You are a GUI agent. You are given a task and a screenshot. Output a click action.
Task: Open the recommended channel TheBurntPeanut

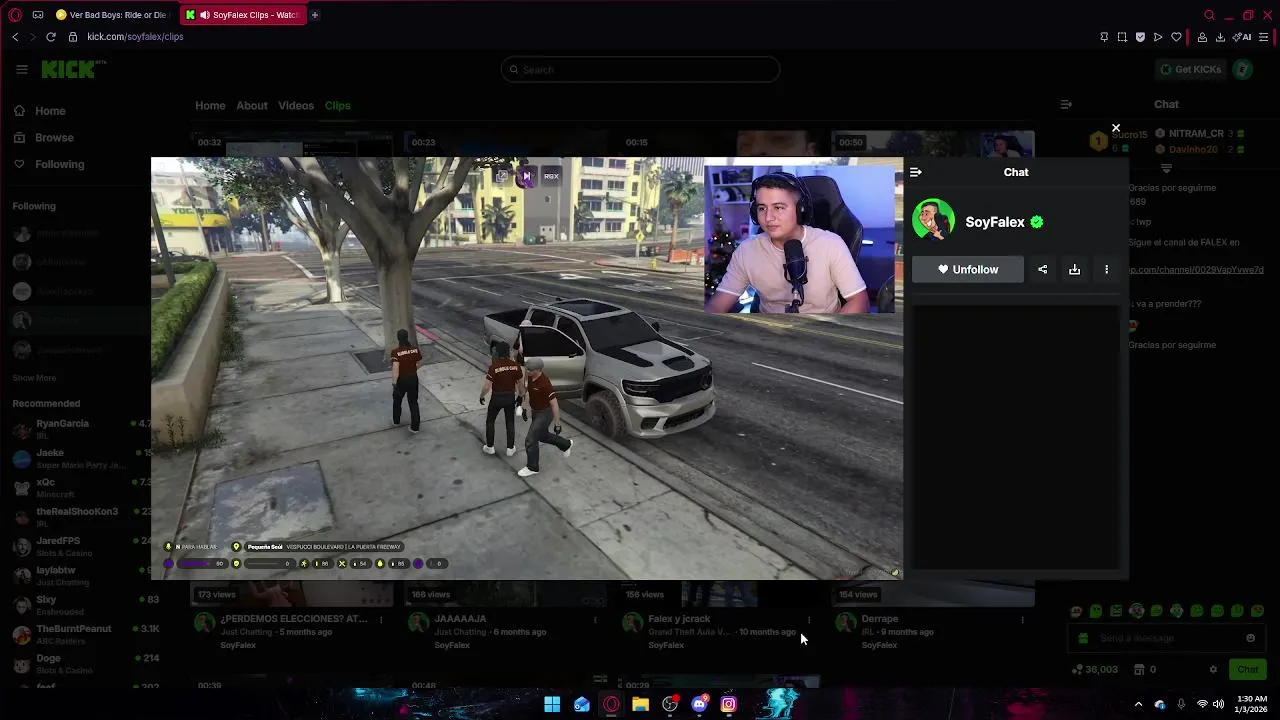tap(85, 634)
